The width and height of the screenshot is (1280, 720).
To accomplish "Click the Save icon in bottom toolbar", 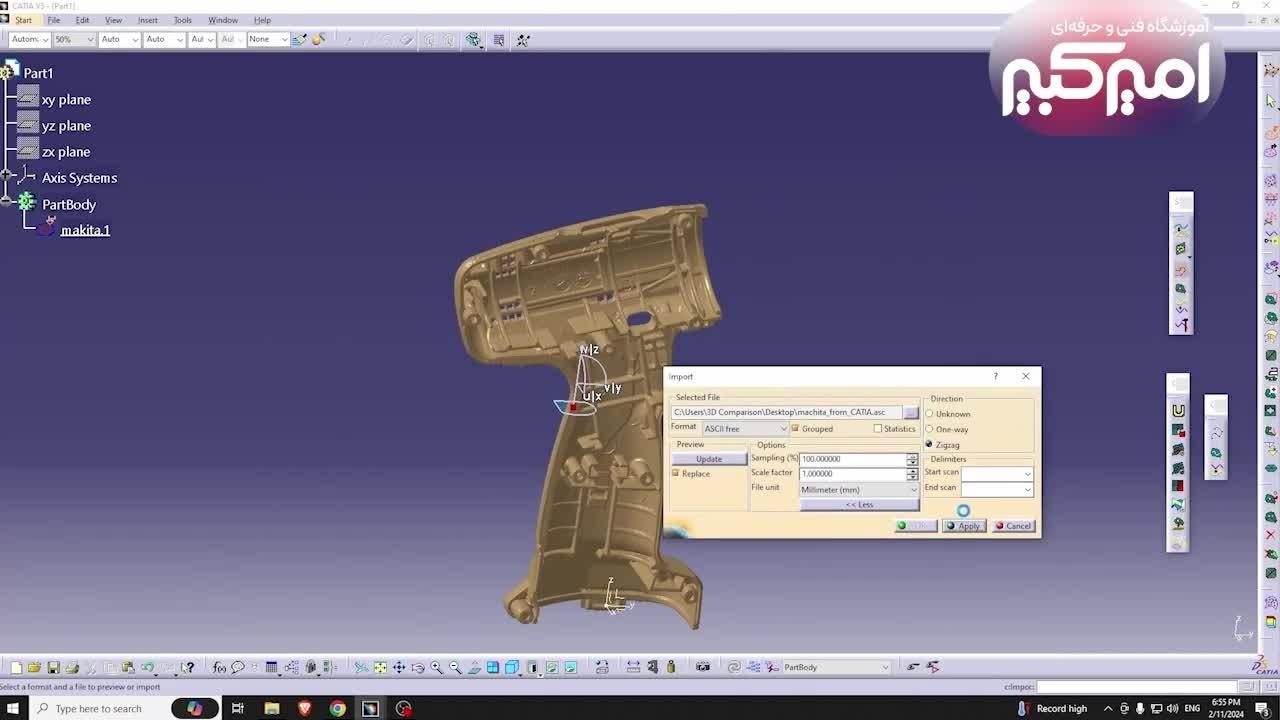I will click(53, 668).
